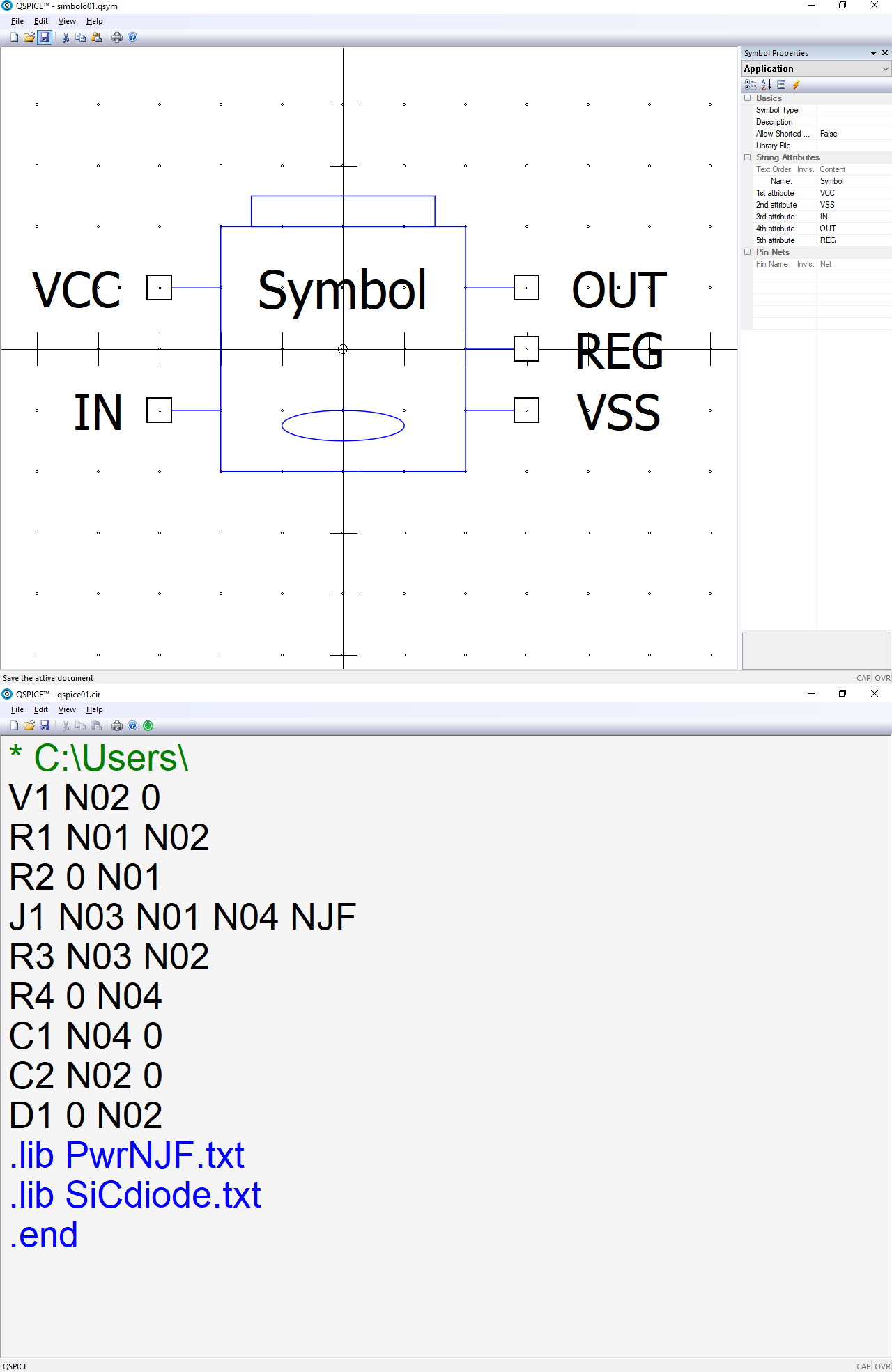
Task: Click the 'Symbol' name text on canvas
Action: point(342,291)
